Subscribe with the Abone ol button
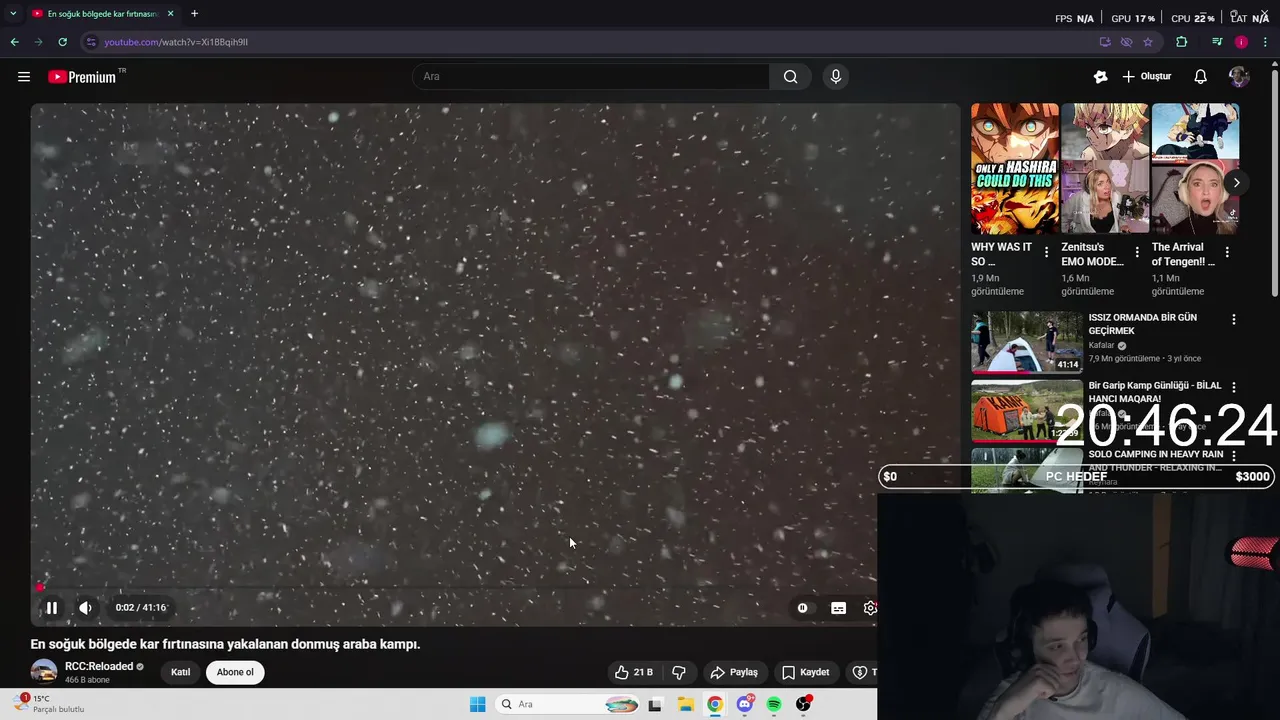 235,672
